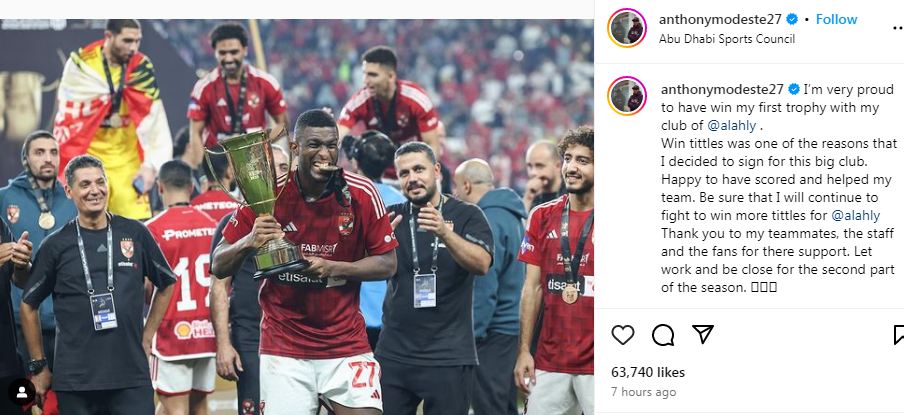Open the profile avatar next to the caption
Screen dimensions: 904x415
click(627, 96)
